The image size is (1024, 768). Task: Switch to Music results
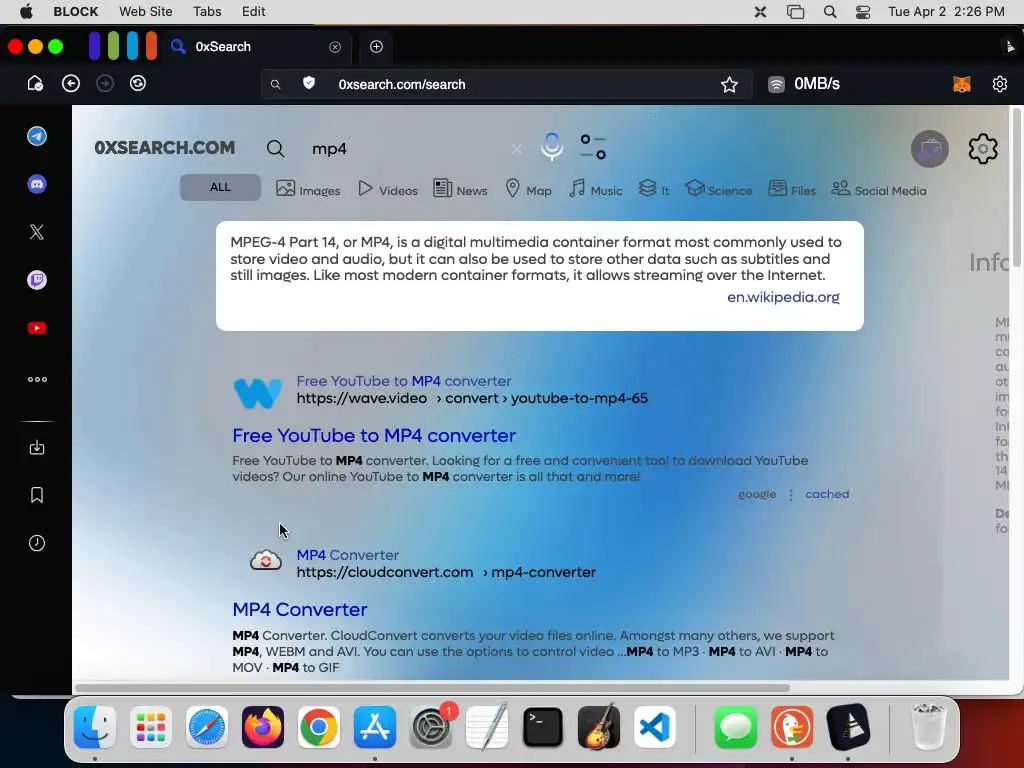pos(595,189)
